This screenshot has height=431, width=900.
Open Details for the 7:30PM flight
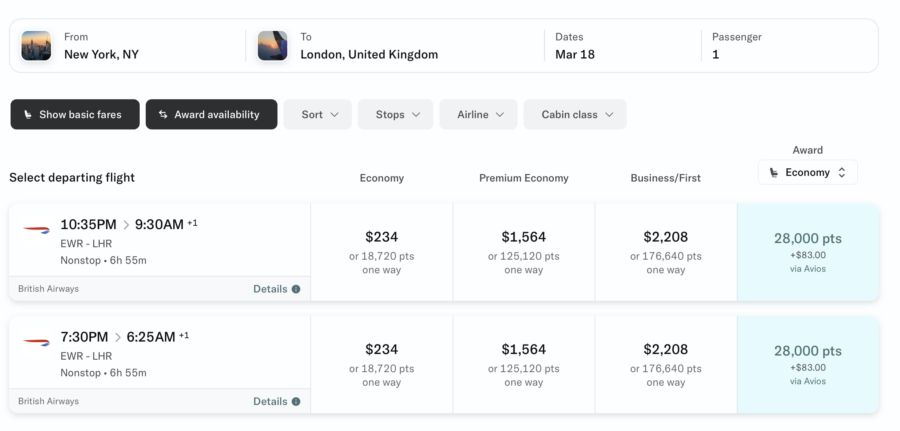coord(277,401)
